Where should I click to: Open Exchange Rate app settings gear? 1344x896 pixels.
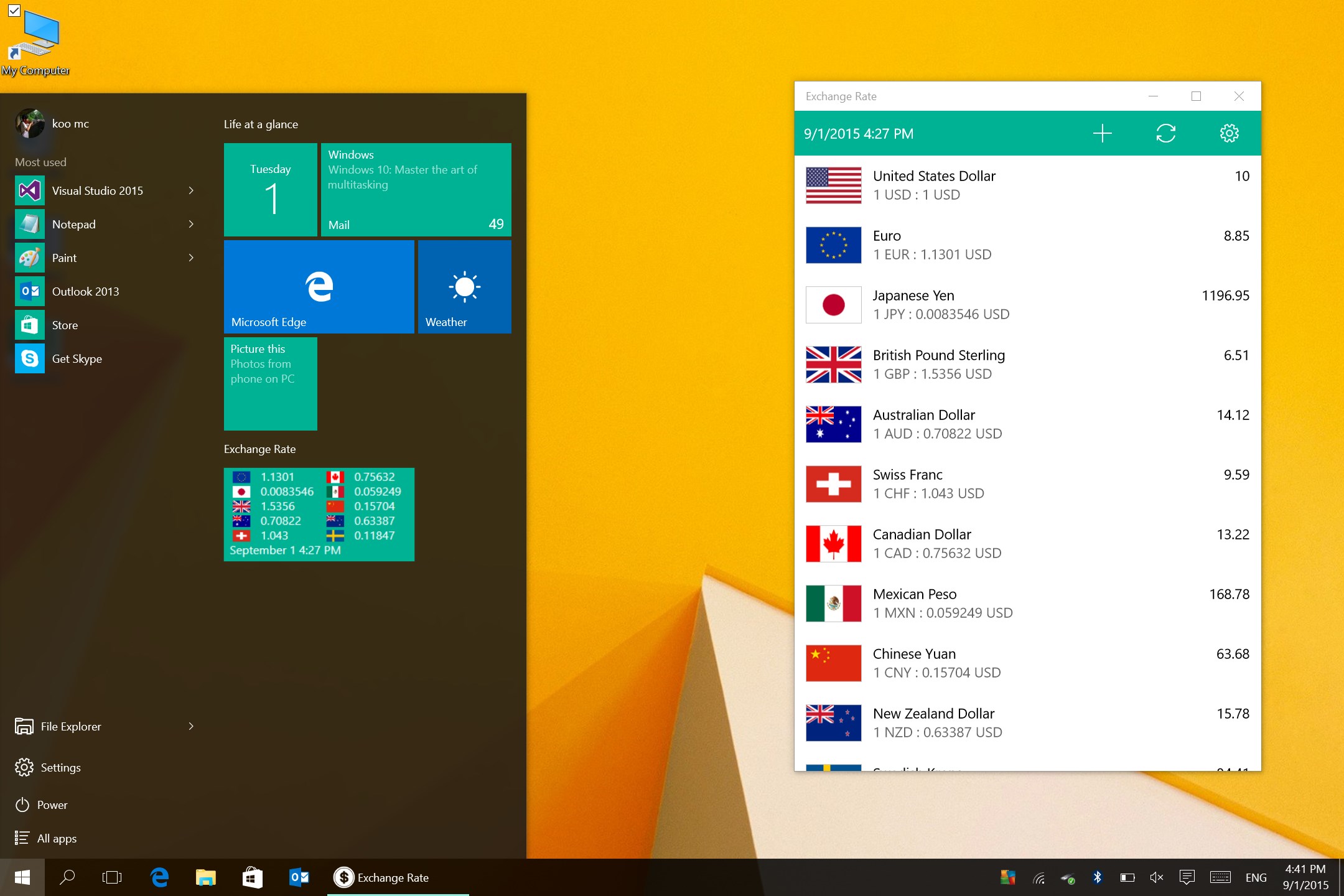click(1229, 133)
